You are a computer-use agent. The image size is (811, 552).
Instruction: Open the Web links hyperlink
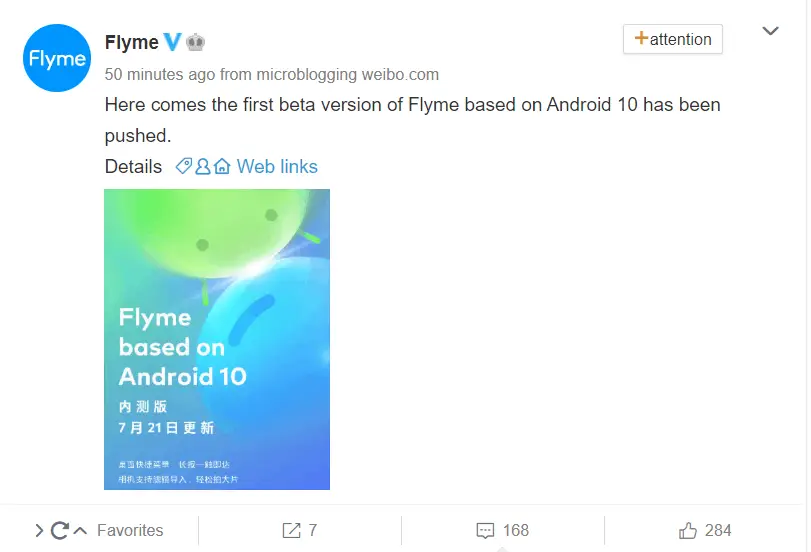pyautogui.click(x=277, y=167)
